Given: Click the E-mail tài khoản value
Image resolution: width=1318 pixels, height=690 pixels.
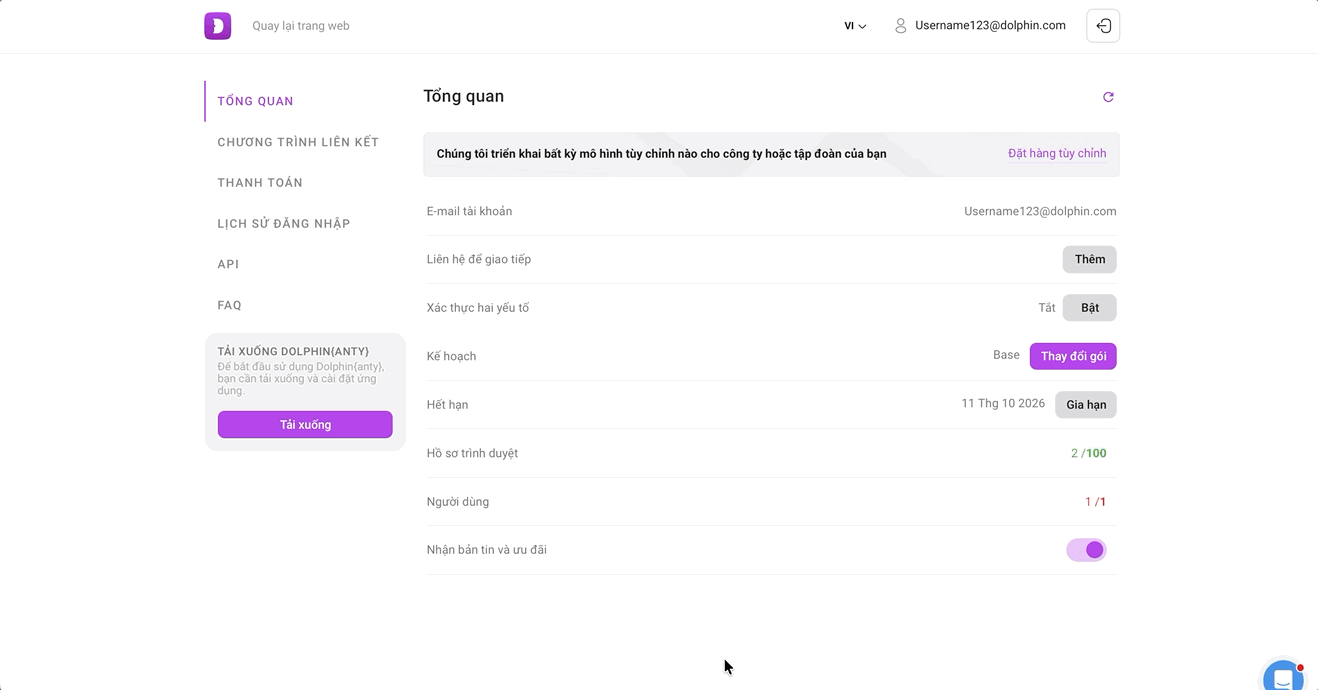Looking at the screenshot, I should [x=1040, y=212].
